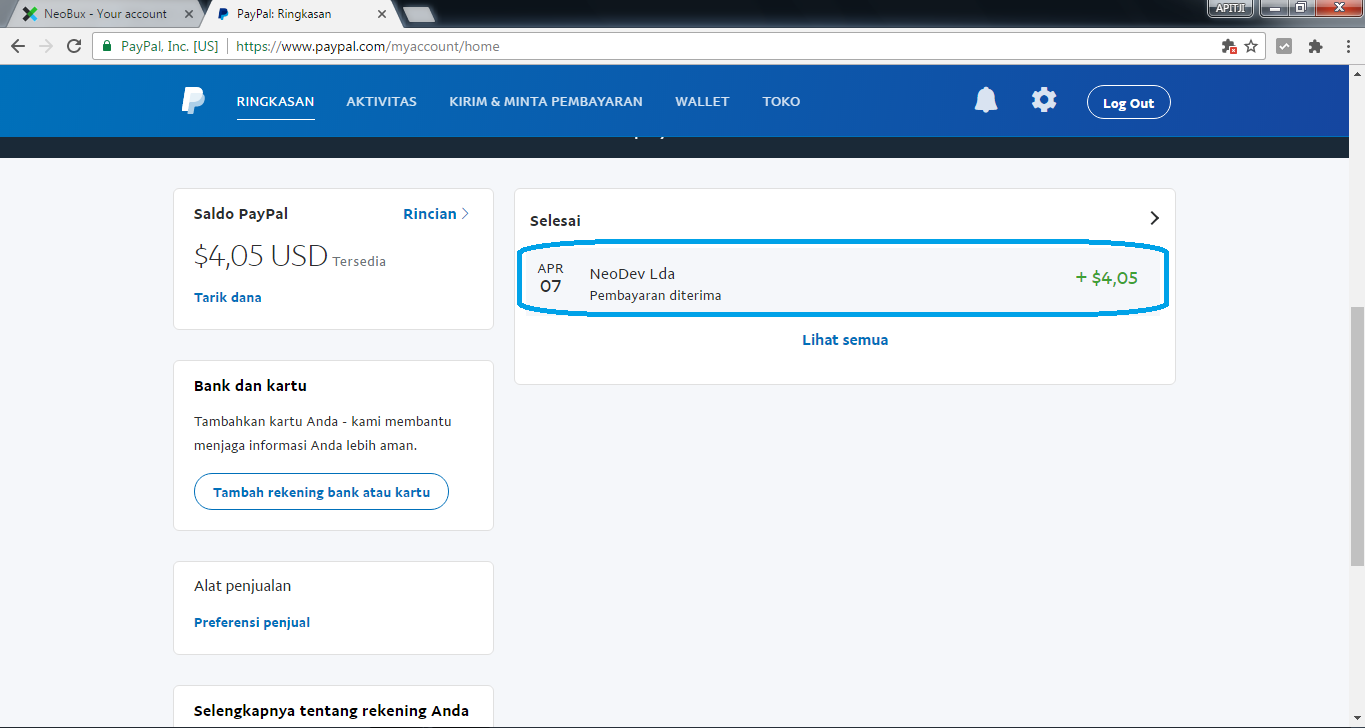Close the NeoBux tab
Image resolution: width=1365 pixels, height=728 pixels.
coord(187,14)
